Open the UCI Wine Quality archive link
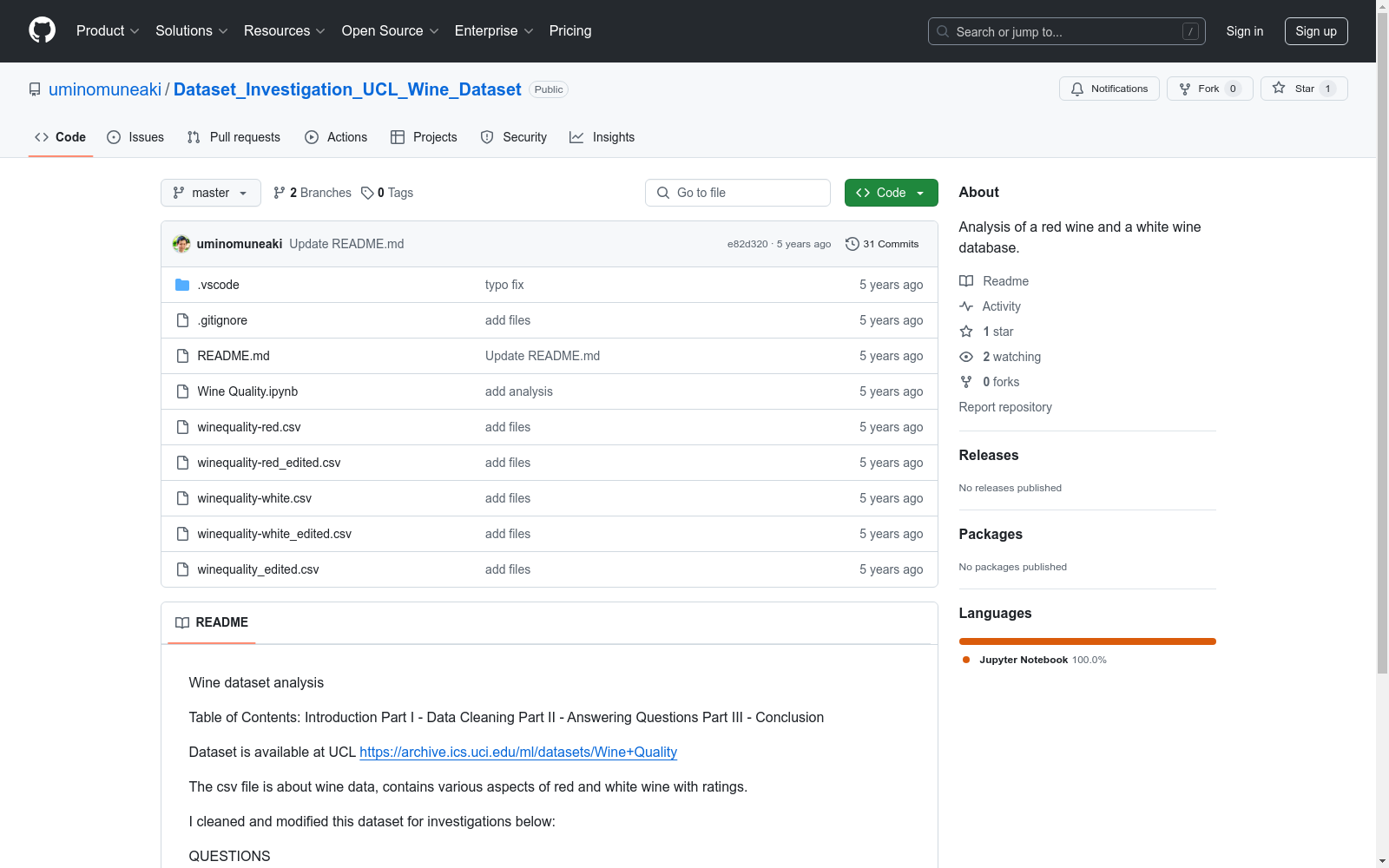Image resolution: width=1389 pixels, height=868 pixels. [518, 752]
